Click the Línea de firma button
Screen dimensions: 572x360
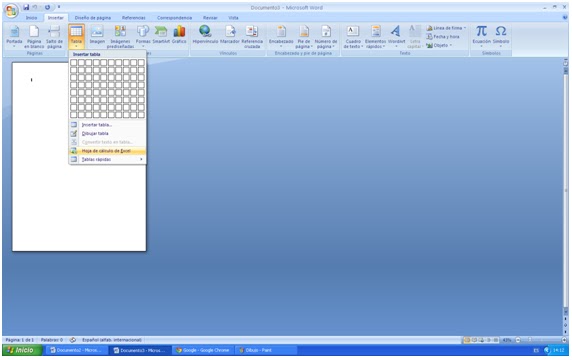(446, 28)
